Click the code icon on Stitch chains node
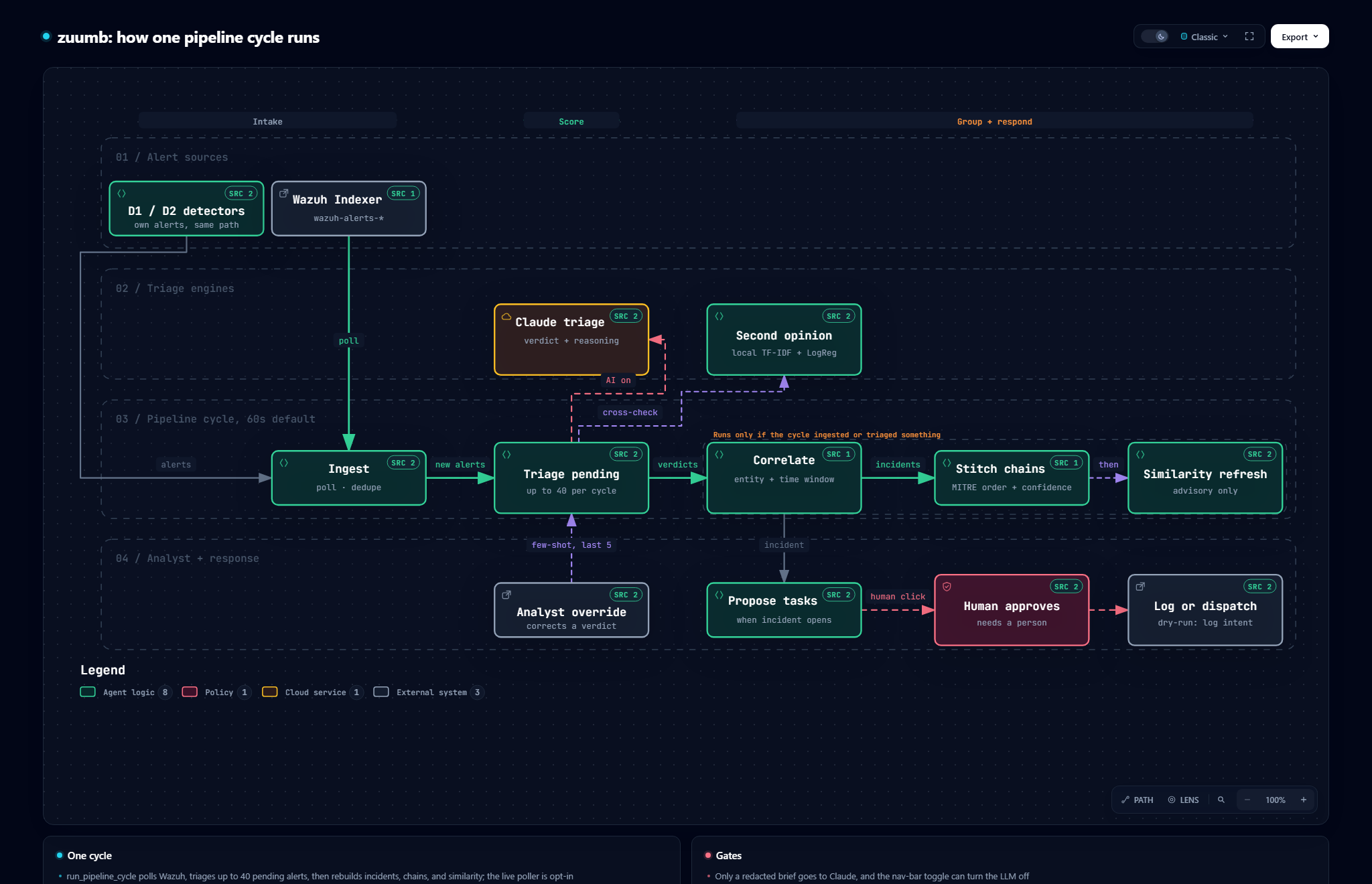 947,463
